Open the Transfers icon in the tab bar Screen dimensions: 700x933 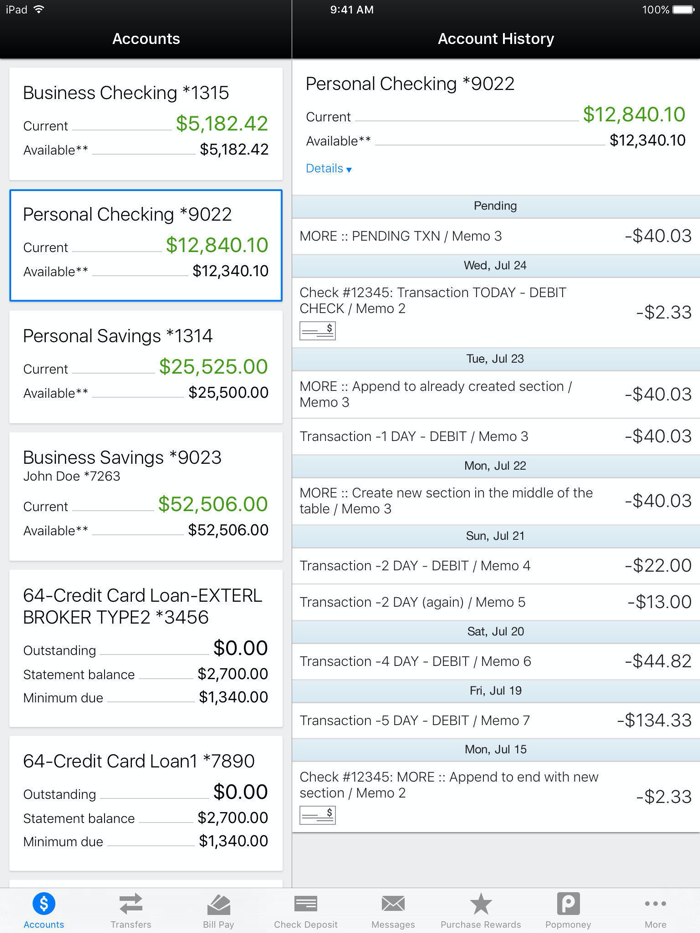pyautogui.click(x=131, y=909)
